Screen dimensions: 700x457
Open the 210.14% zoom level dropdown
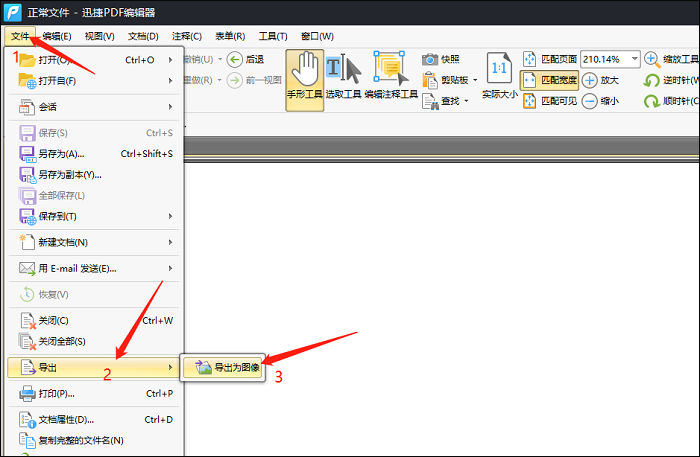634,59
